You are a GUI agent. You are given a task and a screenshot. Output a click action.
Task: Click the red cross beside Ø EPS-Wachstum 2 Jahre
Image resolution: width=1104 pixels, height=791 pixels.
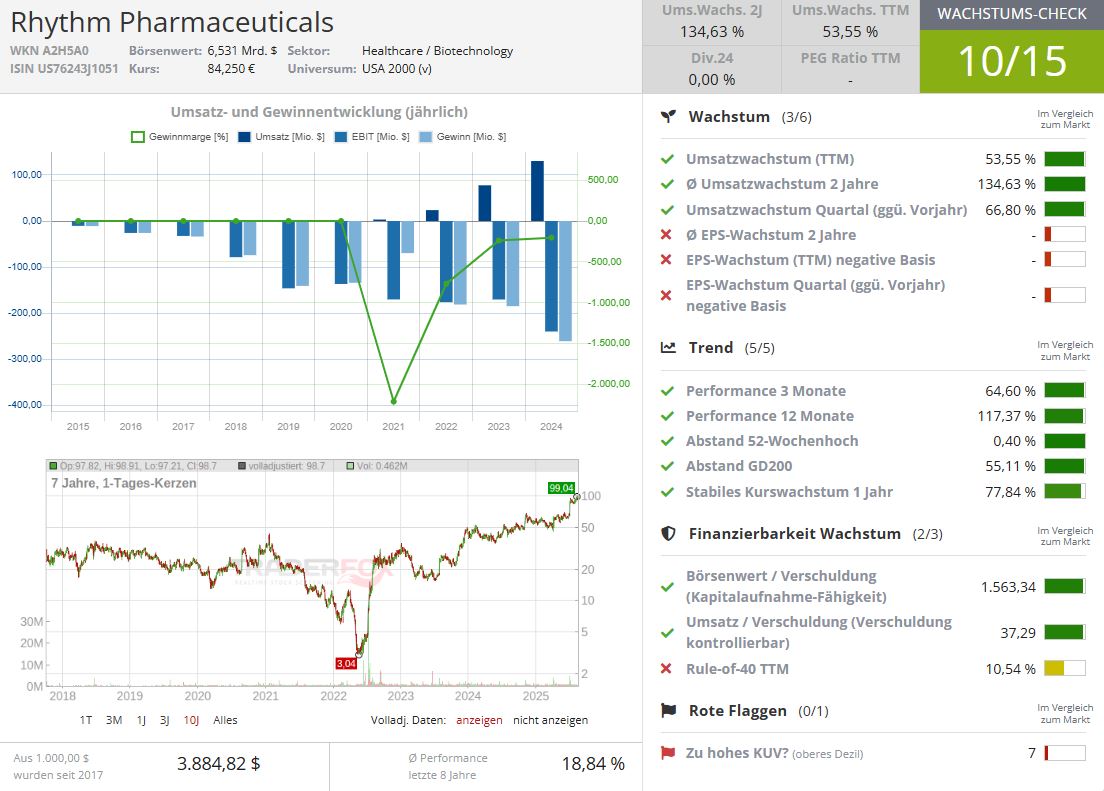[x=666, y=235]
